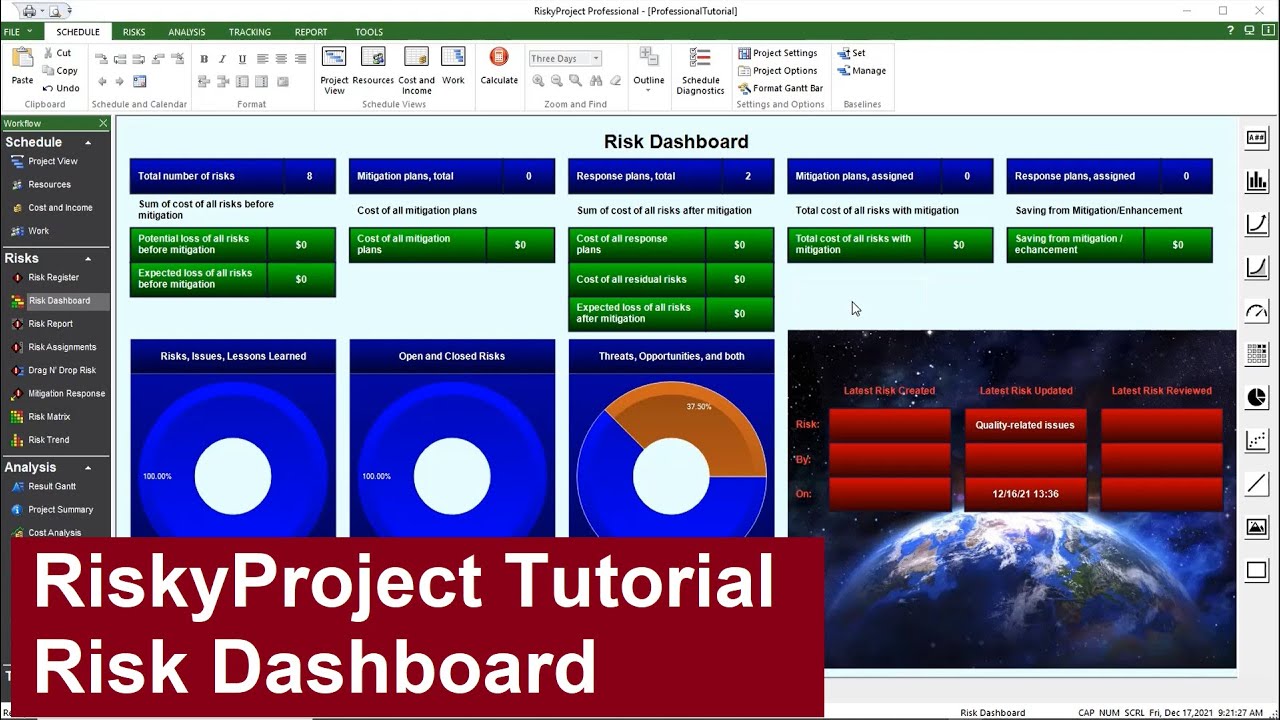This screenshot has width=1280, height=720.
Task: Open Project Settings
Action: coord(778,53)
